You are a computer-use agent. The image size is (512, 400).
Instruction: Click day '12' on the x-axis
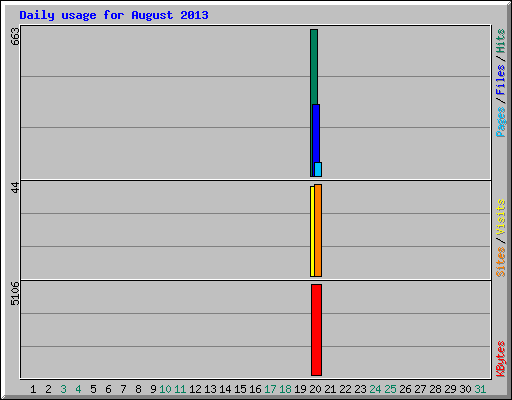pyautogui.click(x=195, y=389)
